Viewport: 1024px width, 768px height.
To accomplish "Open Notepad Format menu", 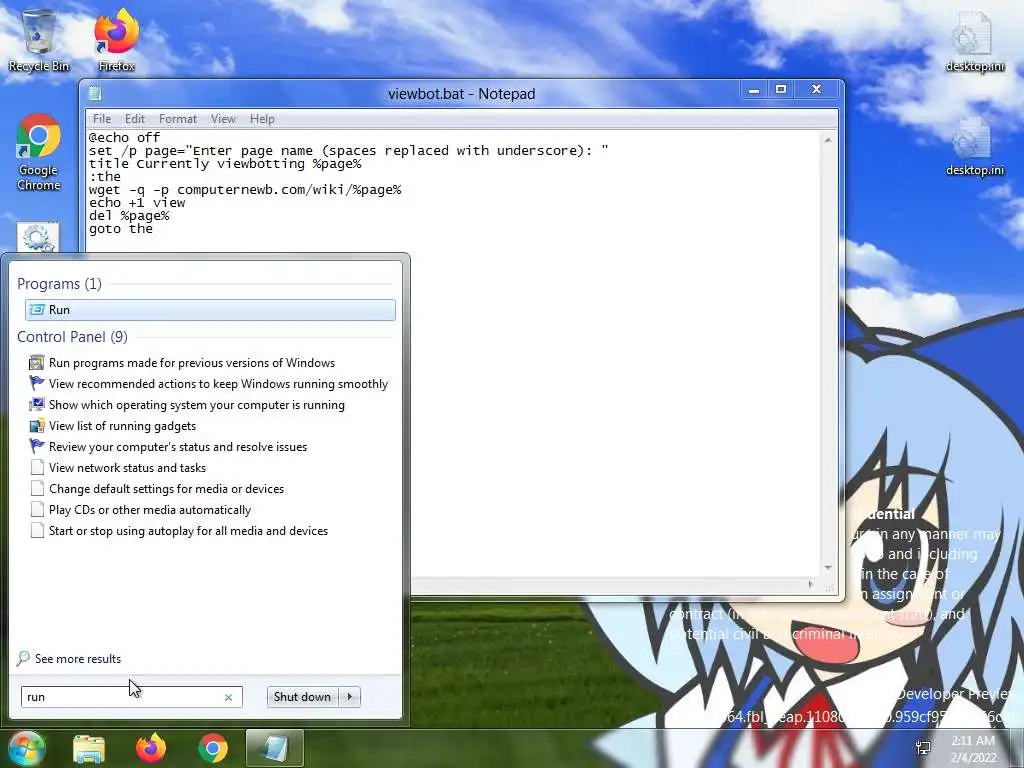I will tap(178, 119).
